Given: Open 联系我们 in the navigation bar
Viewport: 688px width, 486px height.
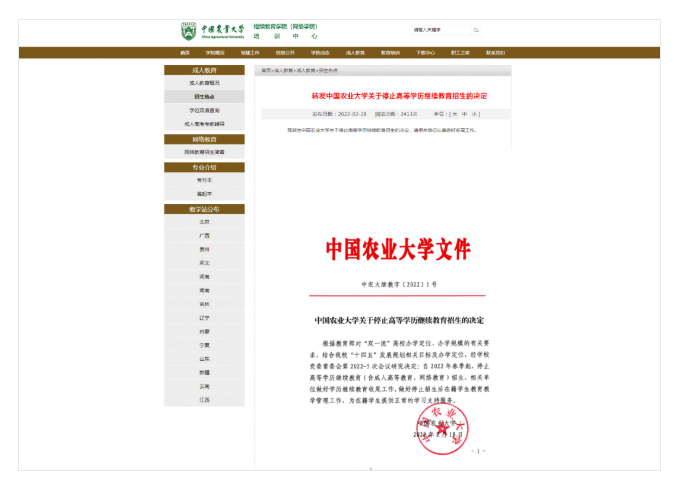Looking at the screenshot, I should pos(495,53).
